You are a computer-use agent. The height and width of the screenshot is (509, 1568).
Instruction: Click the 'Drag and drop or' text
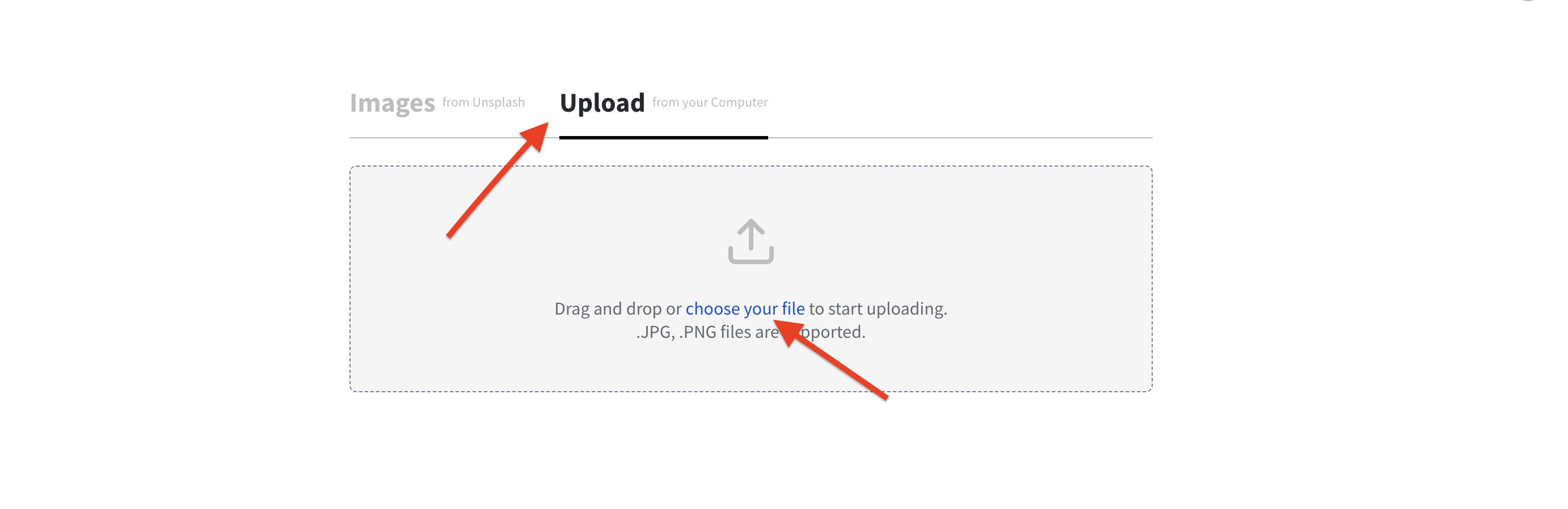click(x=618, y=309)
